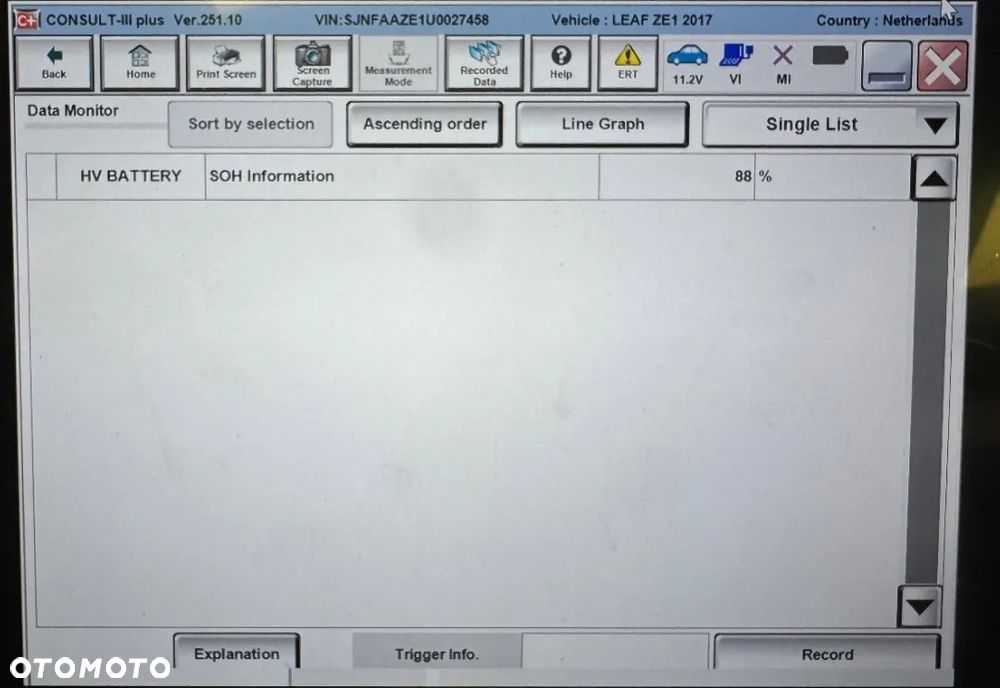Click the Data Monitor heading label
Image resolution: width=1000 pixels, height=688 pixels.
[73, 110]
